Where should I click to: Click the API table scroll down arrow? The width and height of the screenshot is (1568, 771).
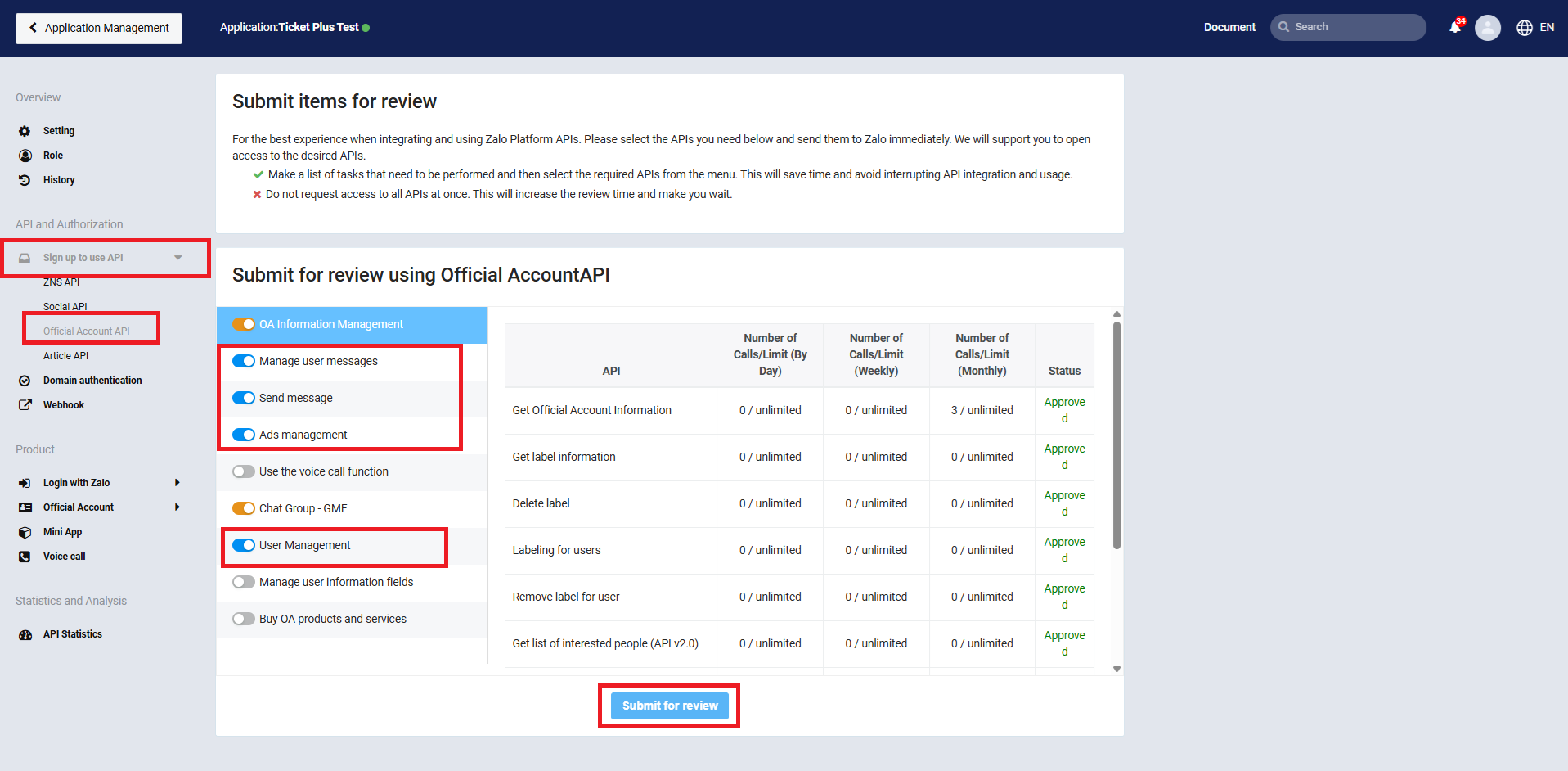1116,670
